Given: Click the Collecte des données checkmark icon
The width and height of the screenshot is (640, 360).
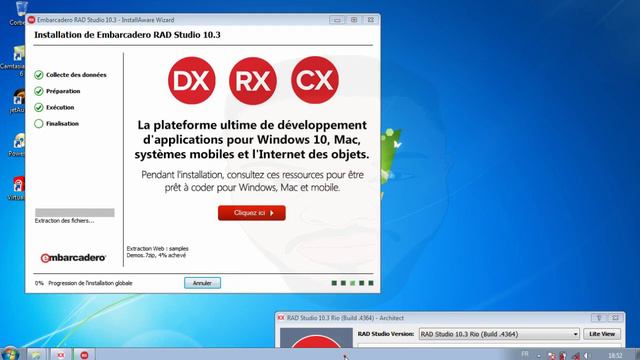Looking at the screenshot, I should [x=39, y=75].
